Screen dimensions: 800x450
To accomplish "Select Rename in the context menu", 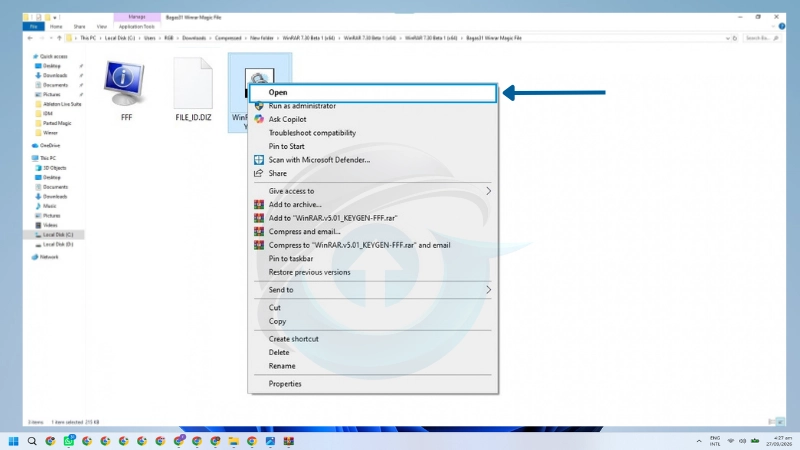I will tap(373, 366).
